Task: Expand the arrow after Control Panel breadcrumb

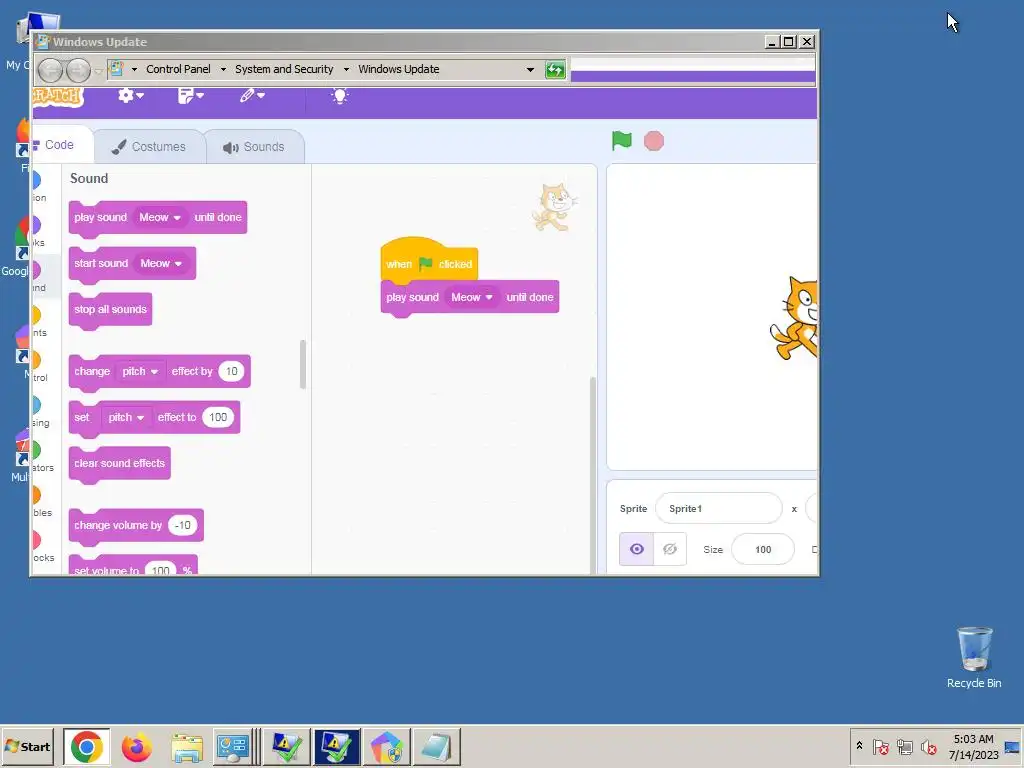Action: [x=223, y=69]
